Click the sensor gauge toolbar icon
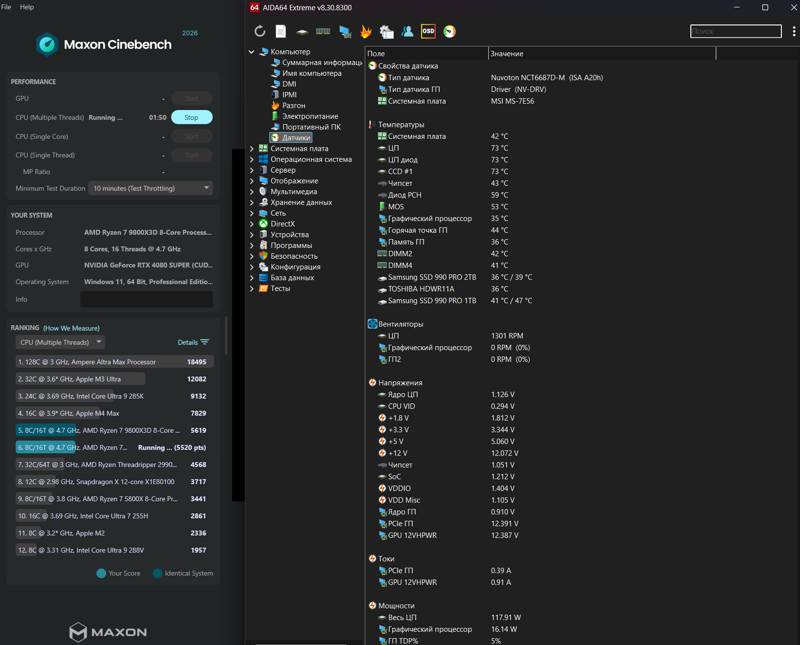This screenshot has width=800, height=645. click(449, 32)
